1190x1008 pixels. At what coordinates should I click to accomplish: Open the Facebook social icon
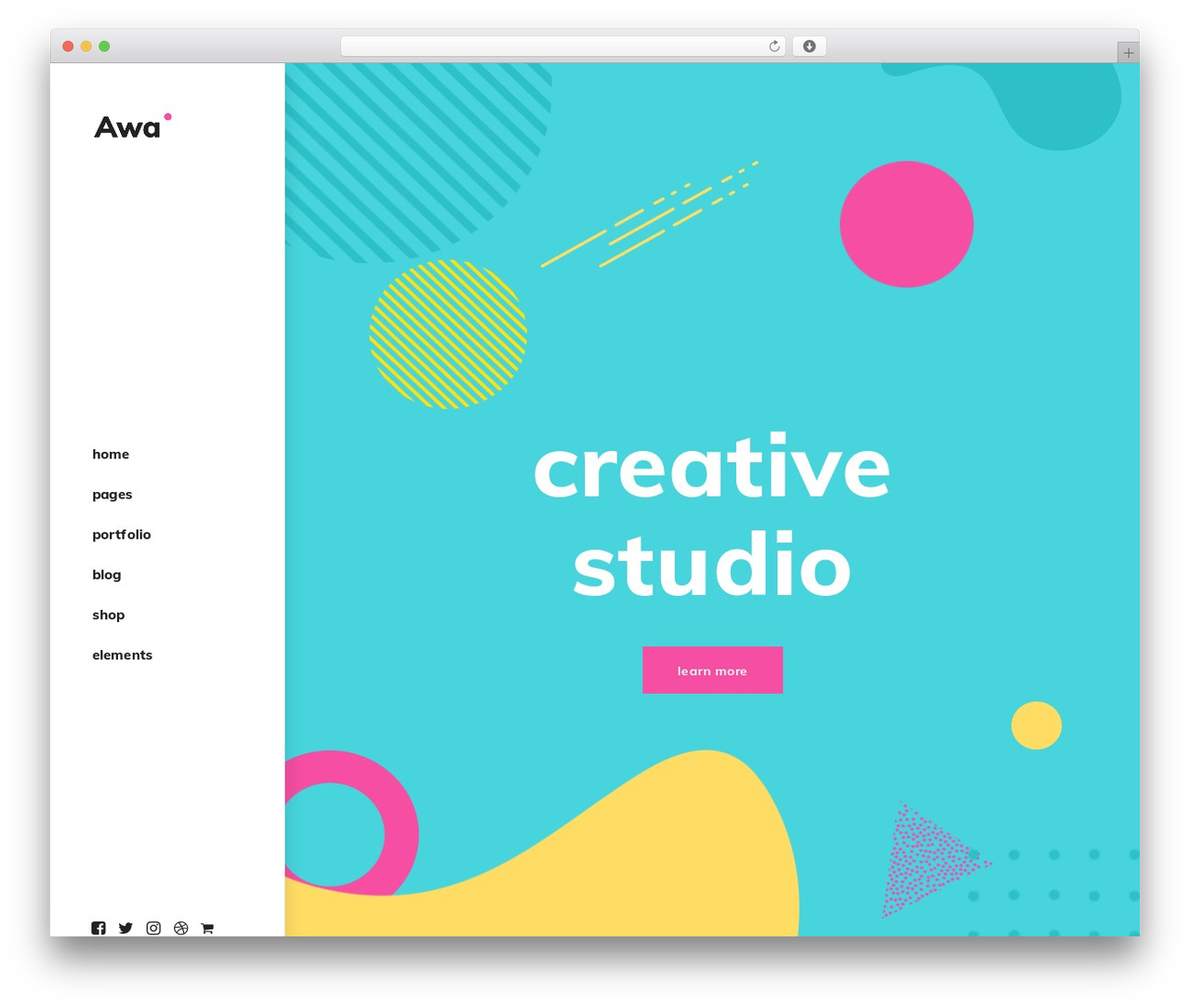(99, 928)
